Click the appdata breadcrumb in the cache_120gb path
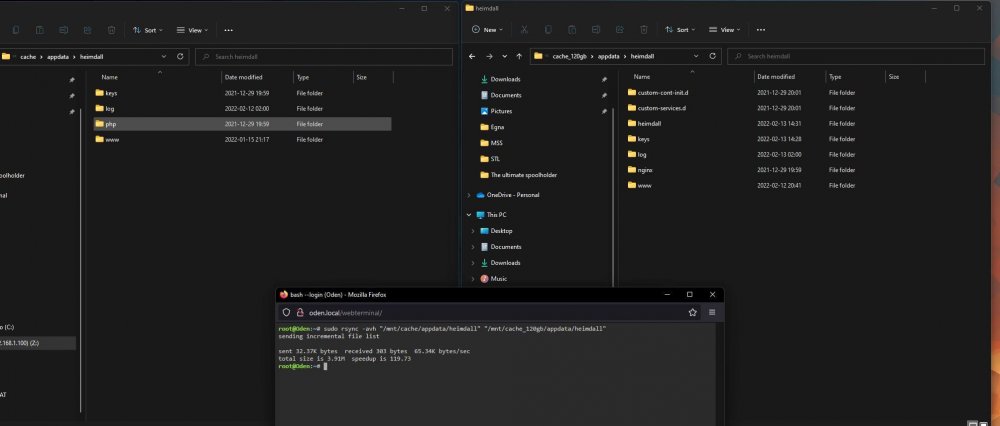The height and width of the screenshot is (426, 1000). coord(608,56)
